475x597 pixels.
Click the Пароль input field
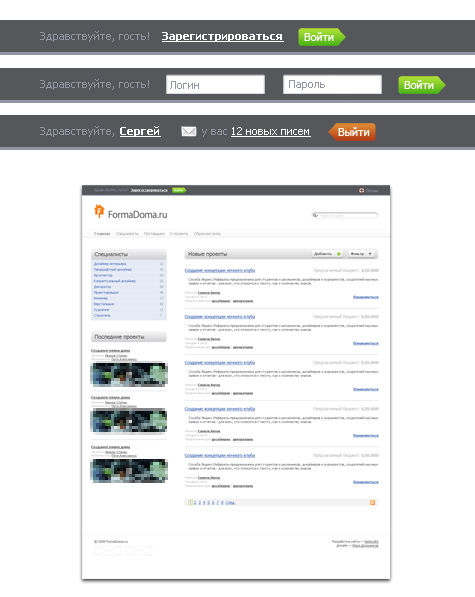(x=332, y=85)
